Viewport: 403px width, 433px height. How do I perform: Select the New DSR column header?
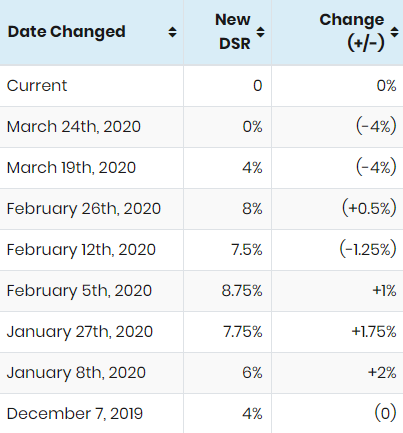(227, 32)
